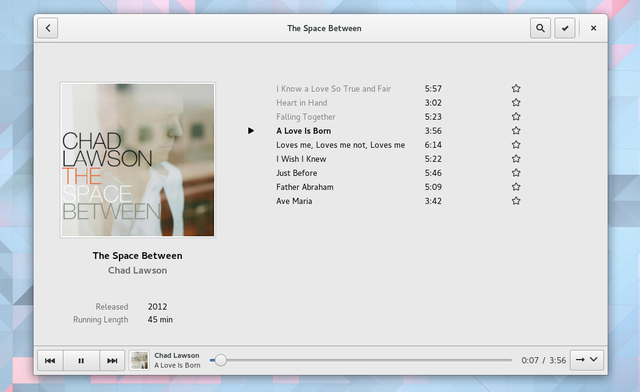Close the music window
This screenshot has height=392, width=640.
tap(593, 28)
